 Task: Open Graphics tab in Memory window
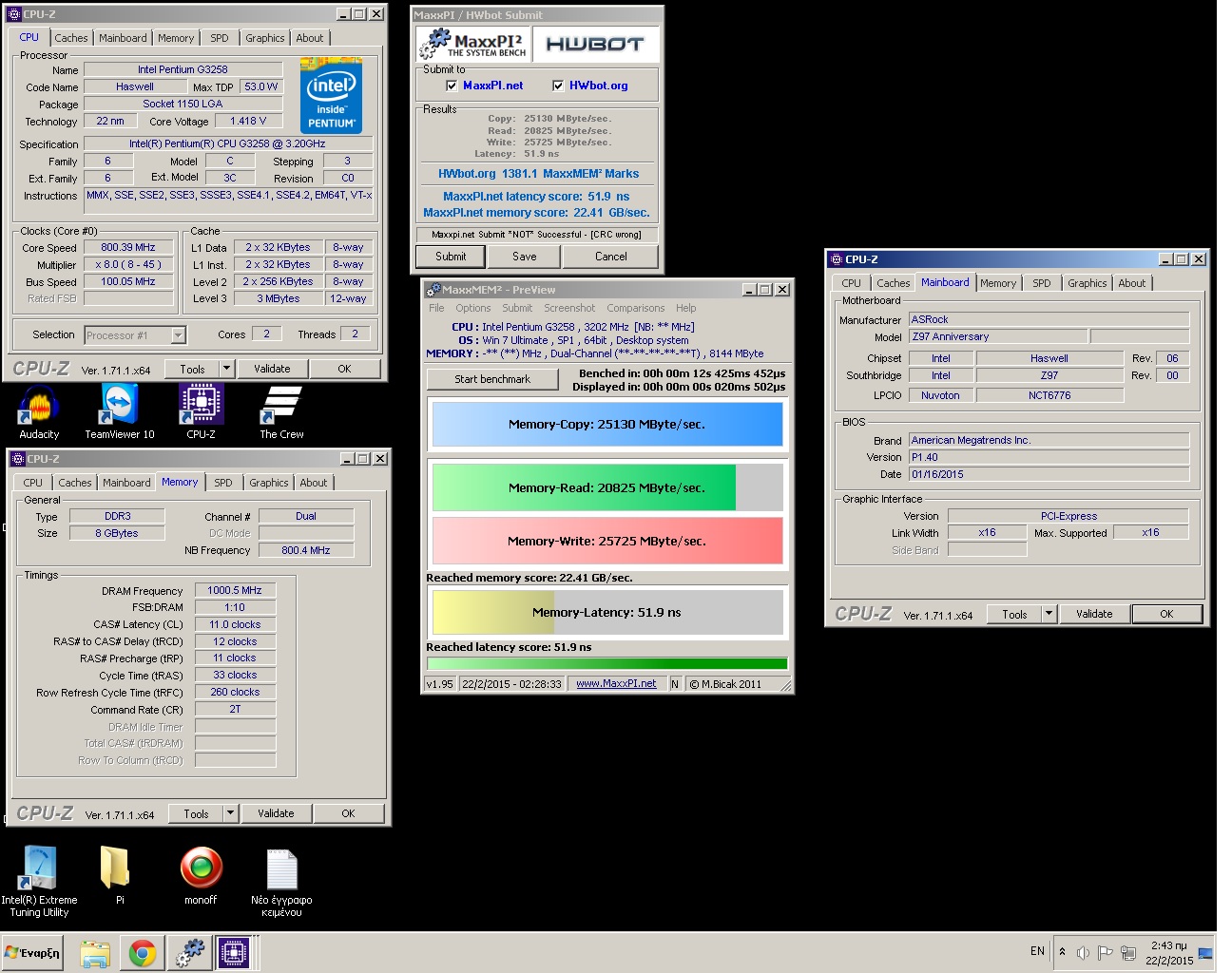click(x=269, y=483)
